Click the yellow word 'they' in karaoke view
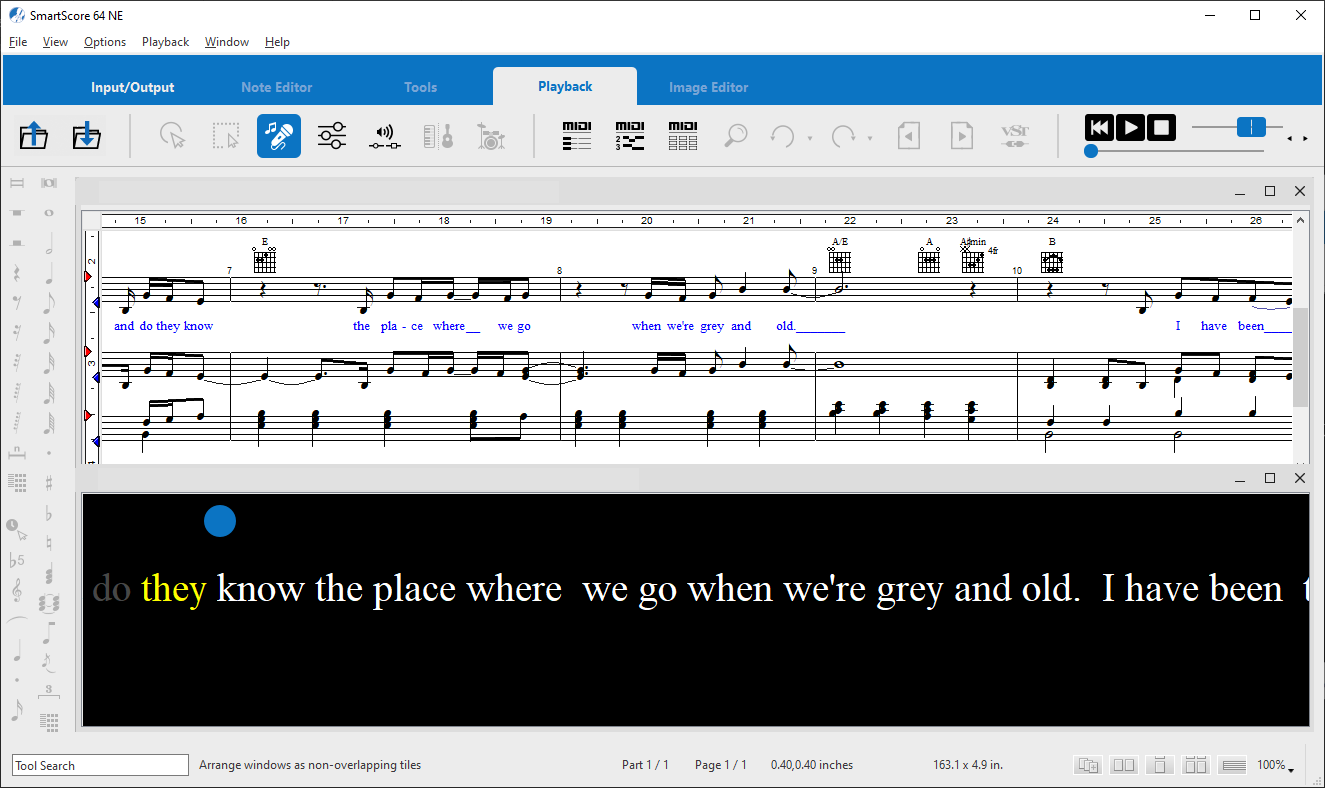1325x788 pixels. (x=174, y=589)
